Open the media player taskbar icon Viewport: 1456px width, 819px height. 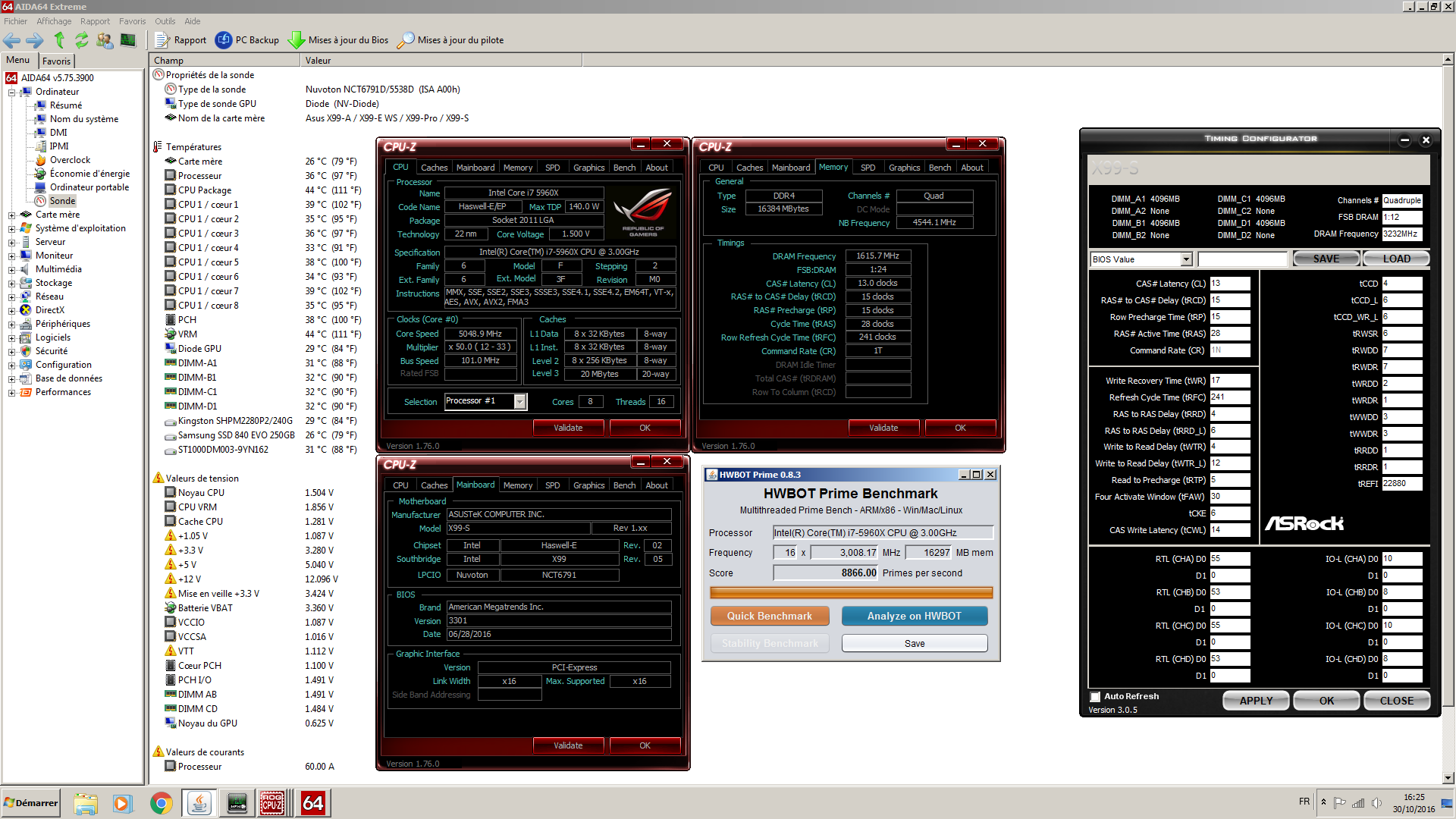[x=122, y=803]
